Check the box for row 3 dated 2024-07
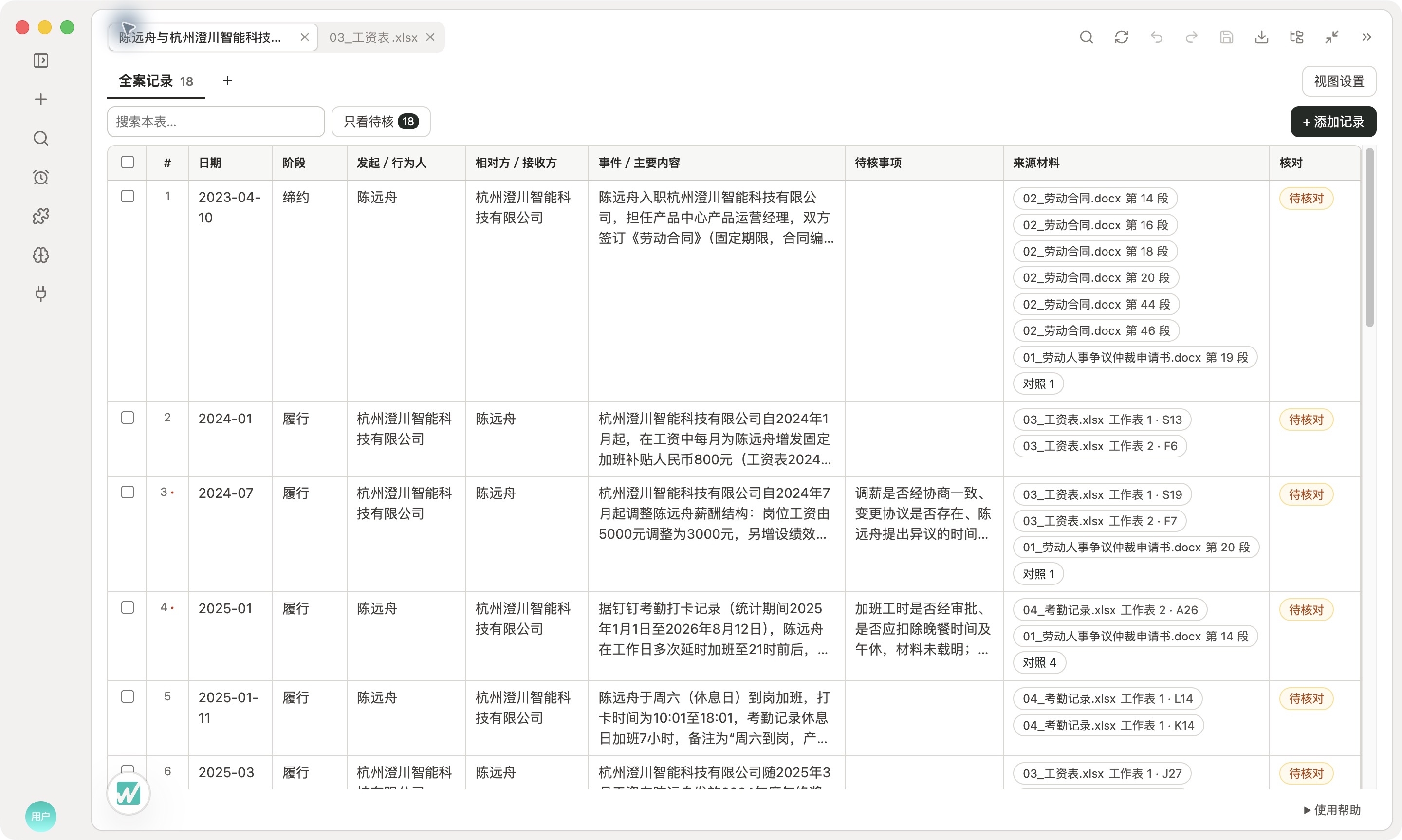This screenshot has height=840, width=1402. pyautogui.click(x=128, y=493)
